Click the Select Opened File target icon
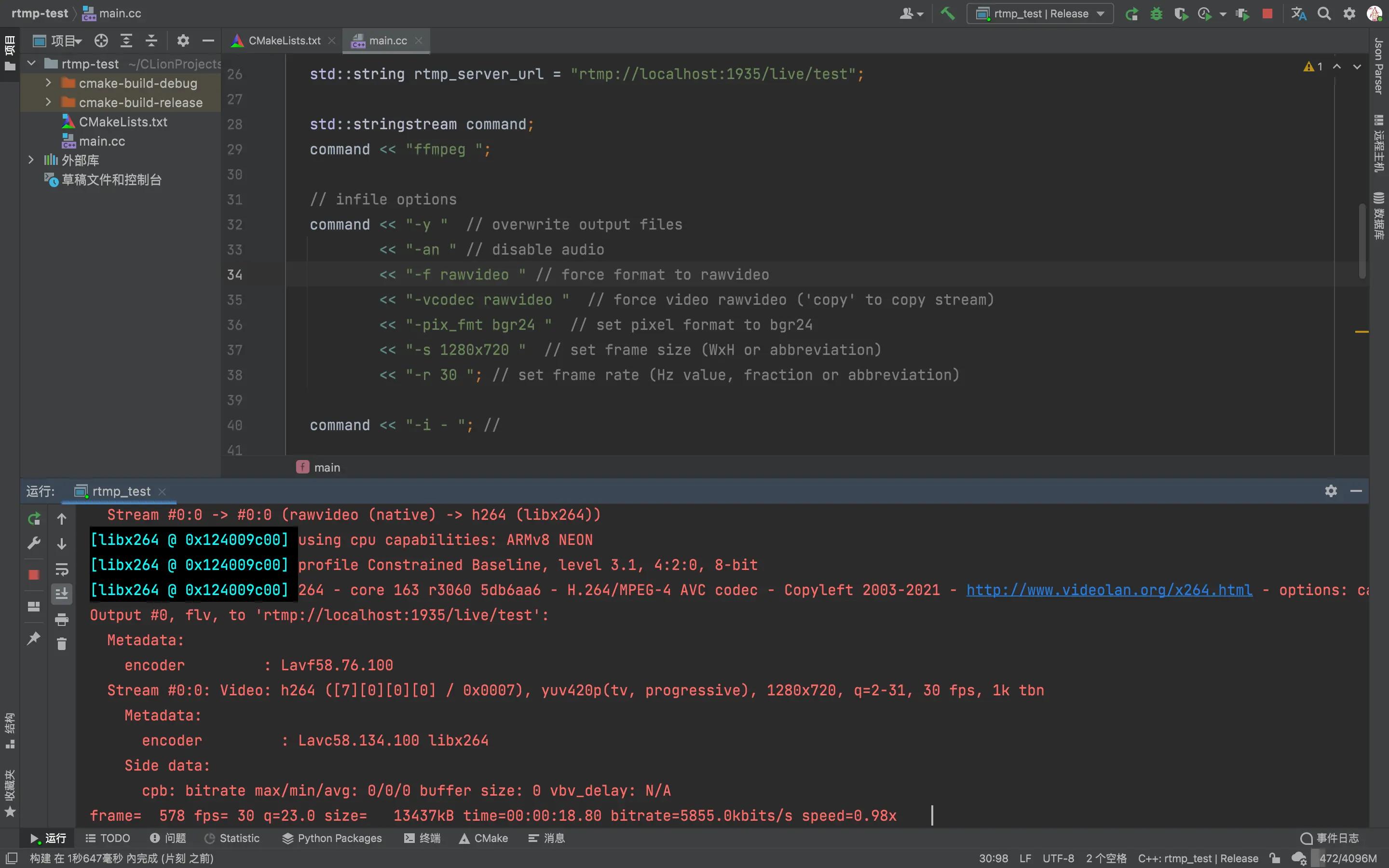Image resolution: width=1389 pixels, height=868 pixels. [101, 41]
